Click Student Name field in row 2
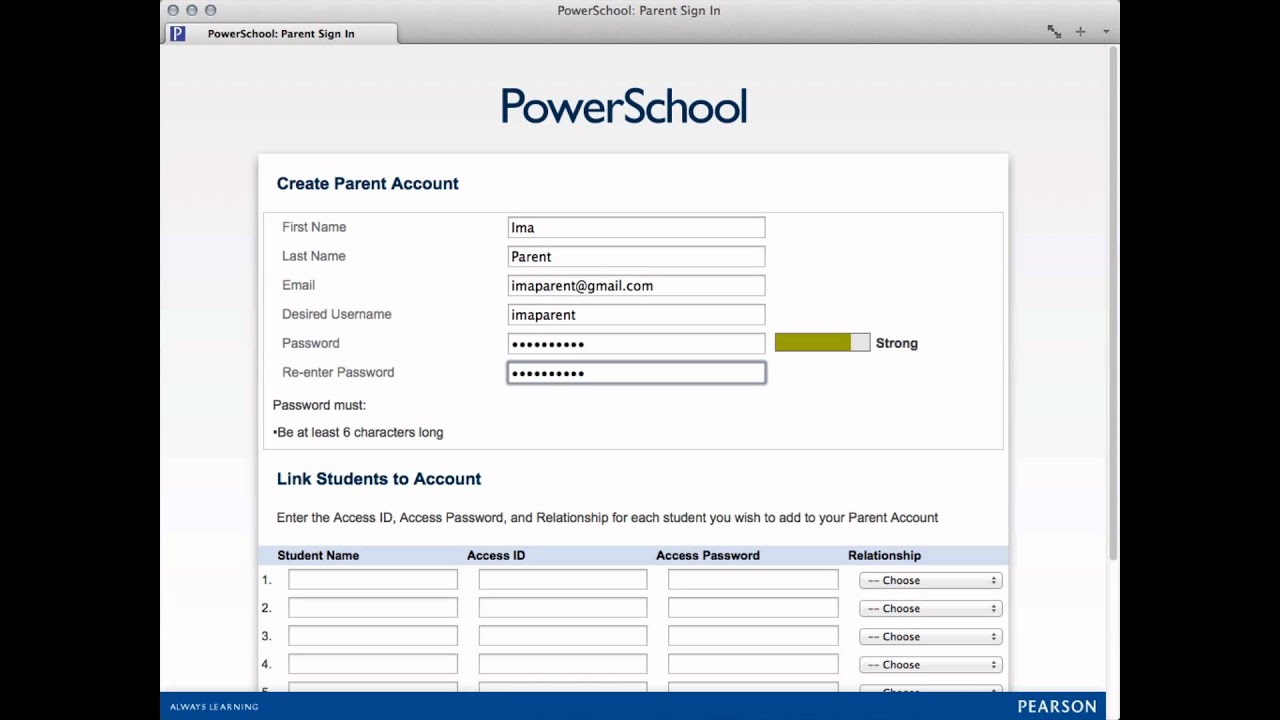 pos(373,608)
